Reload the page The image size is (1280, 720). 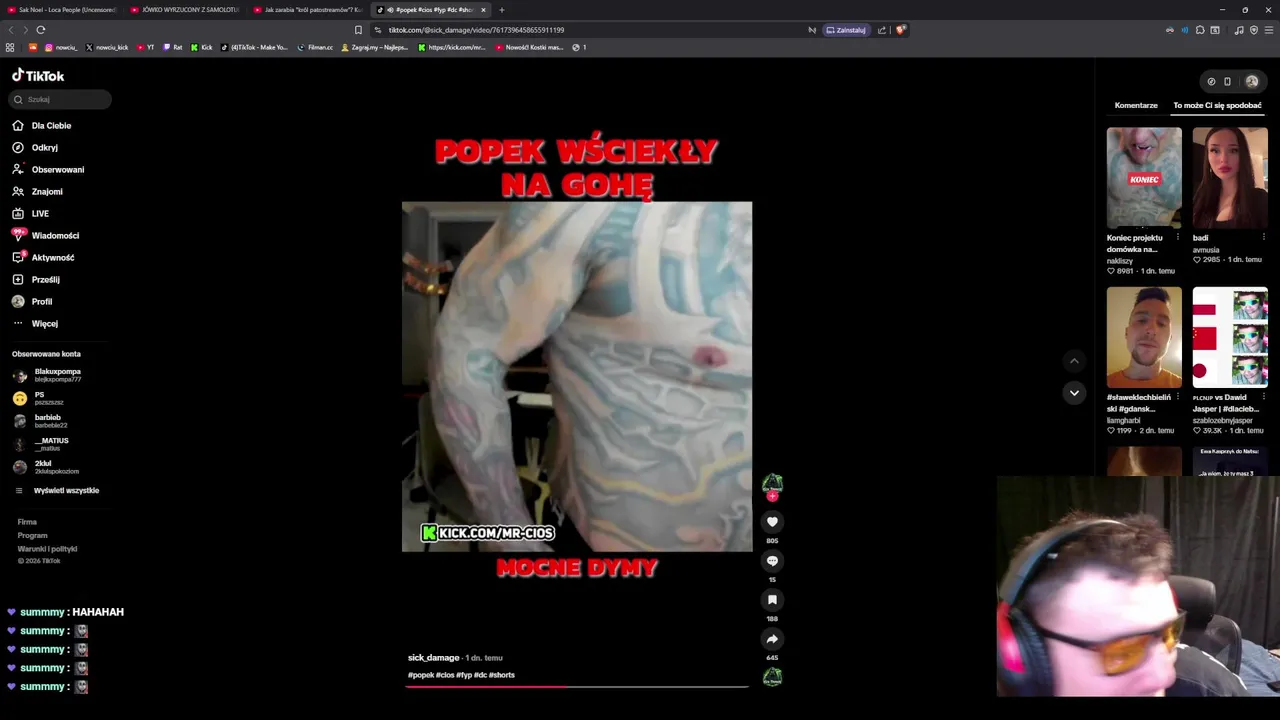(x=41, y=30)
